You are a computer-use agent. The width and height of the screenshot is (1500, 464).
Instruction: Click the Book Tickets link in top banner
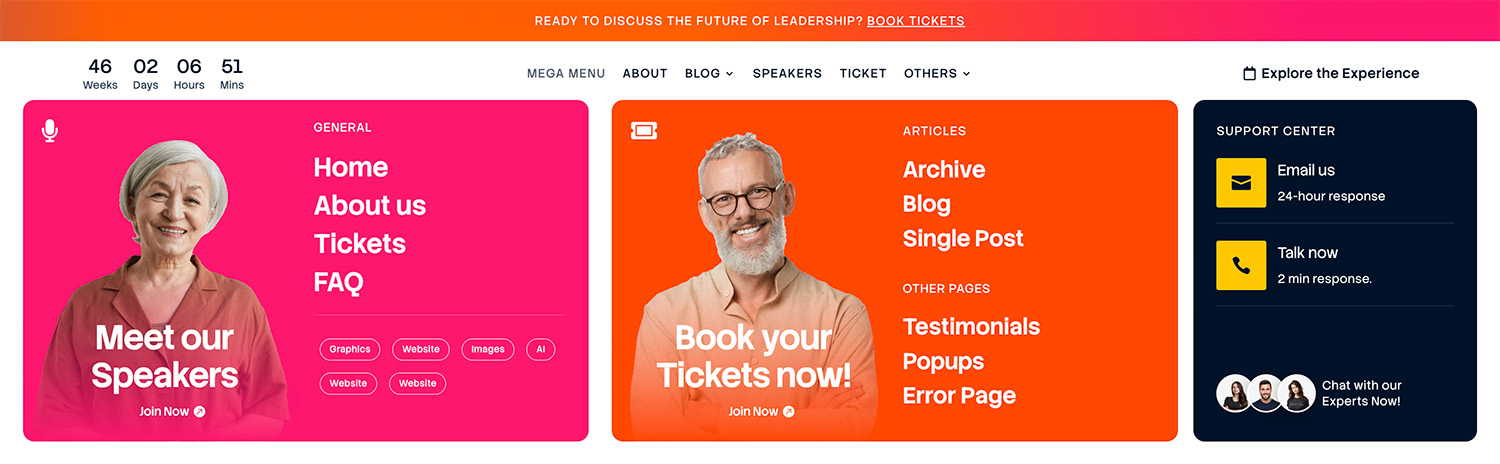tap(916, 21)
